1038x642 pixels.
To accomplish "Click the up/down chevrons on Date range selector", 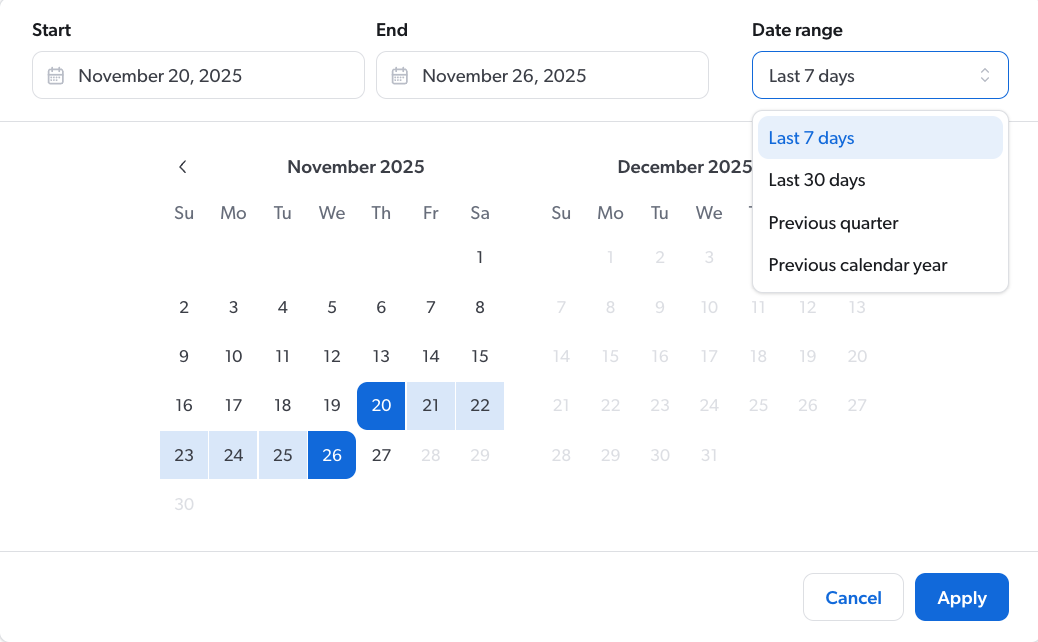I will (983, 74).
